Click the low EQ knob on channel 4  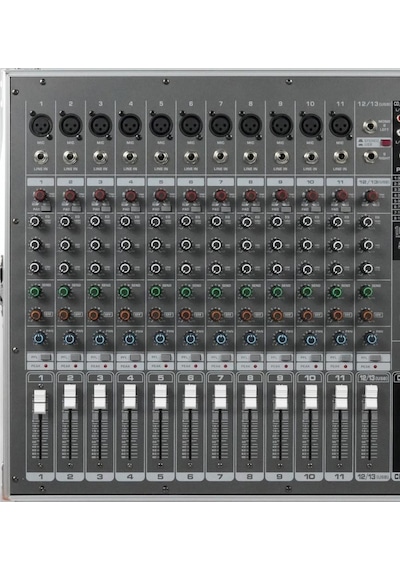click(125, 268)
